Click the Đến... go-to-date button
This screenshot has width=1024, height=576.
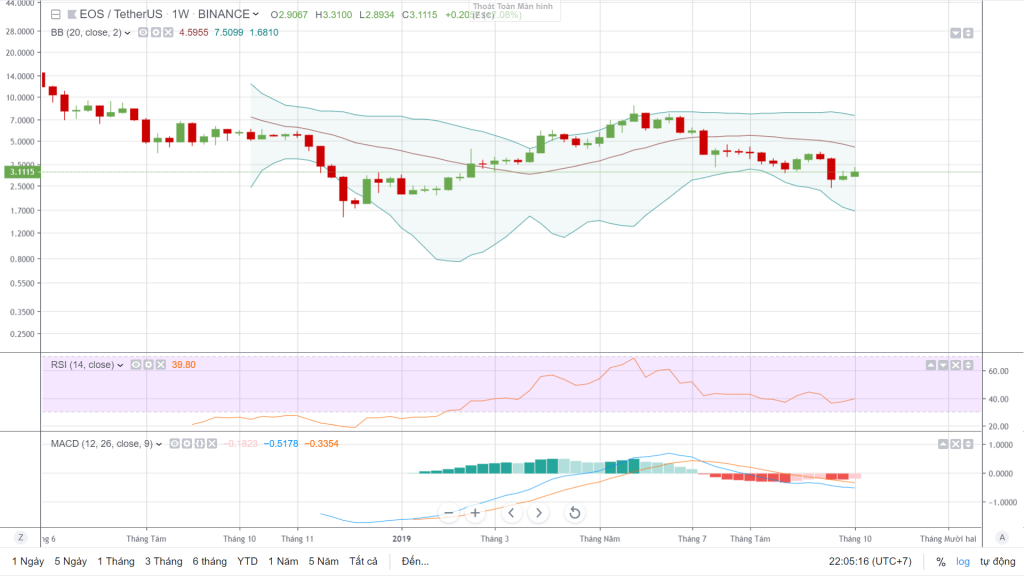(x=415, y=561)
